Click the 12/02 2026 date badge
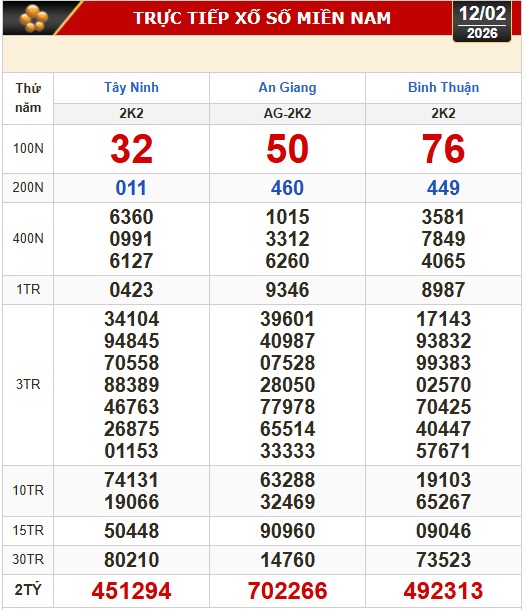The image size is (525, 610). click(482, 21)
